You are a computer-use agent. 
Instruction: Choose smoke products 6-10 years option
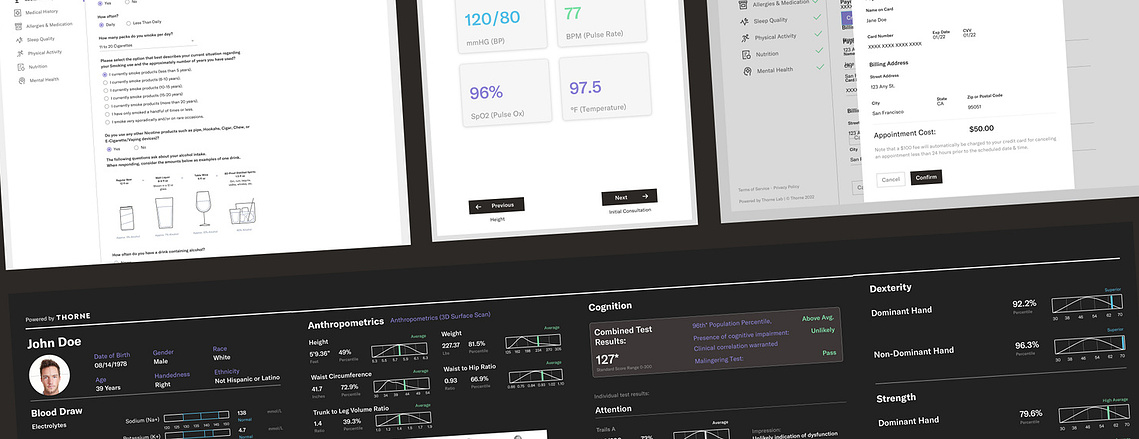[106, 82]
